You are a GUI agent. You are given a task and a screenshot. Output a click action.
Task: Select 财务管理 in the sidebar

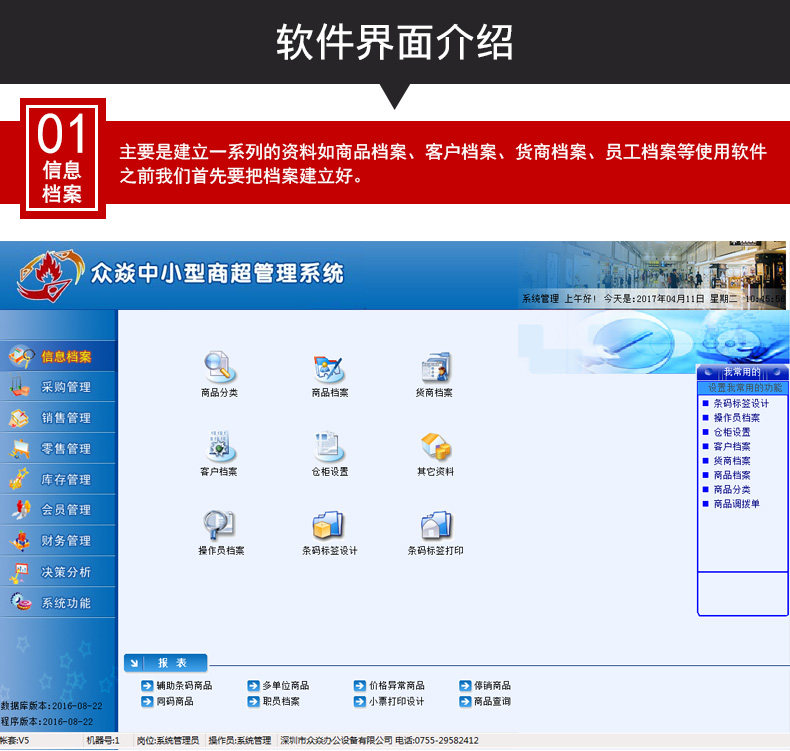(x=58, y=540)
